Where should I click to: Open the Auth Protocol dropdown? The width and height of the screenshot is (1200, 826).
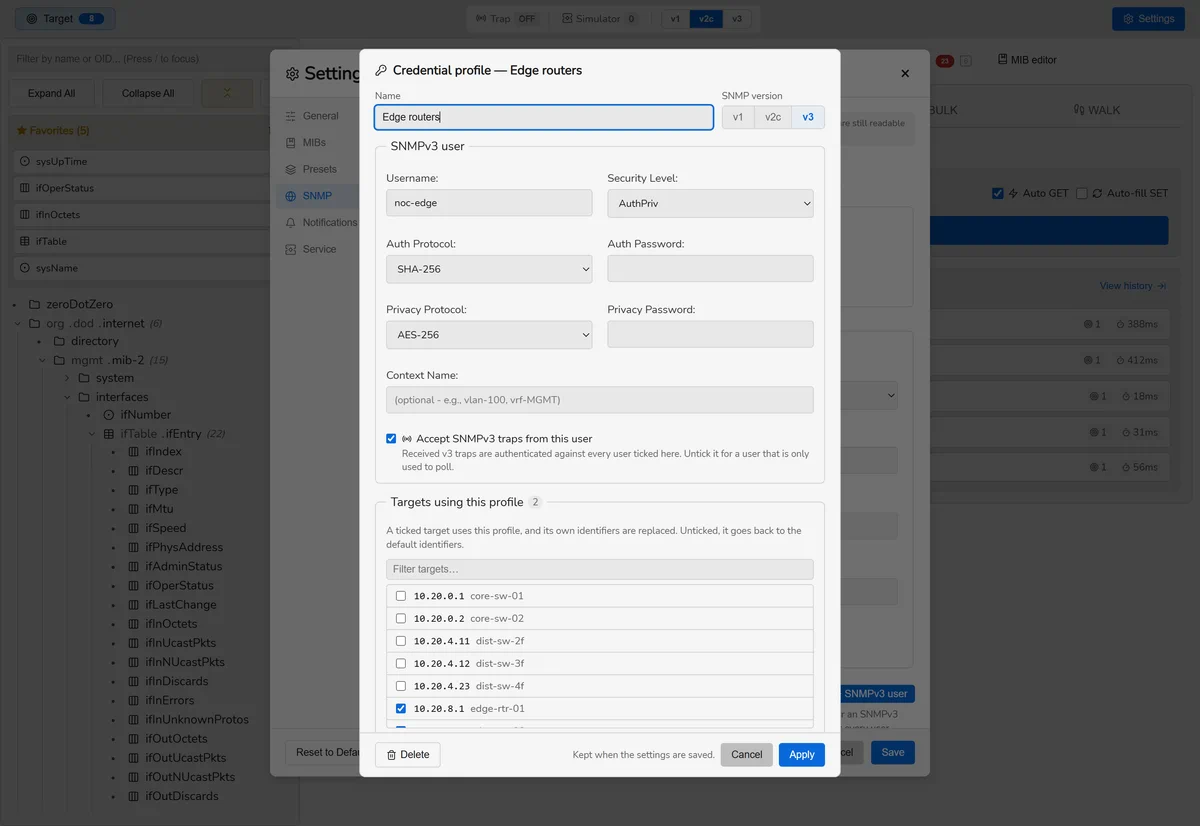coord(489,269)
